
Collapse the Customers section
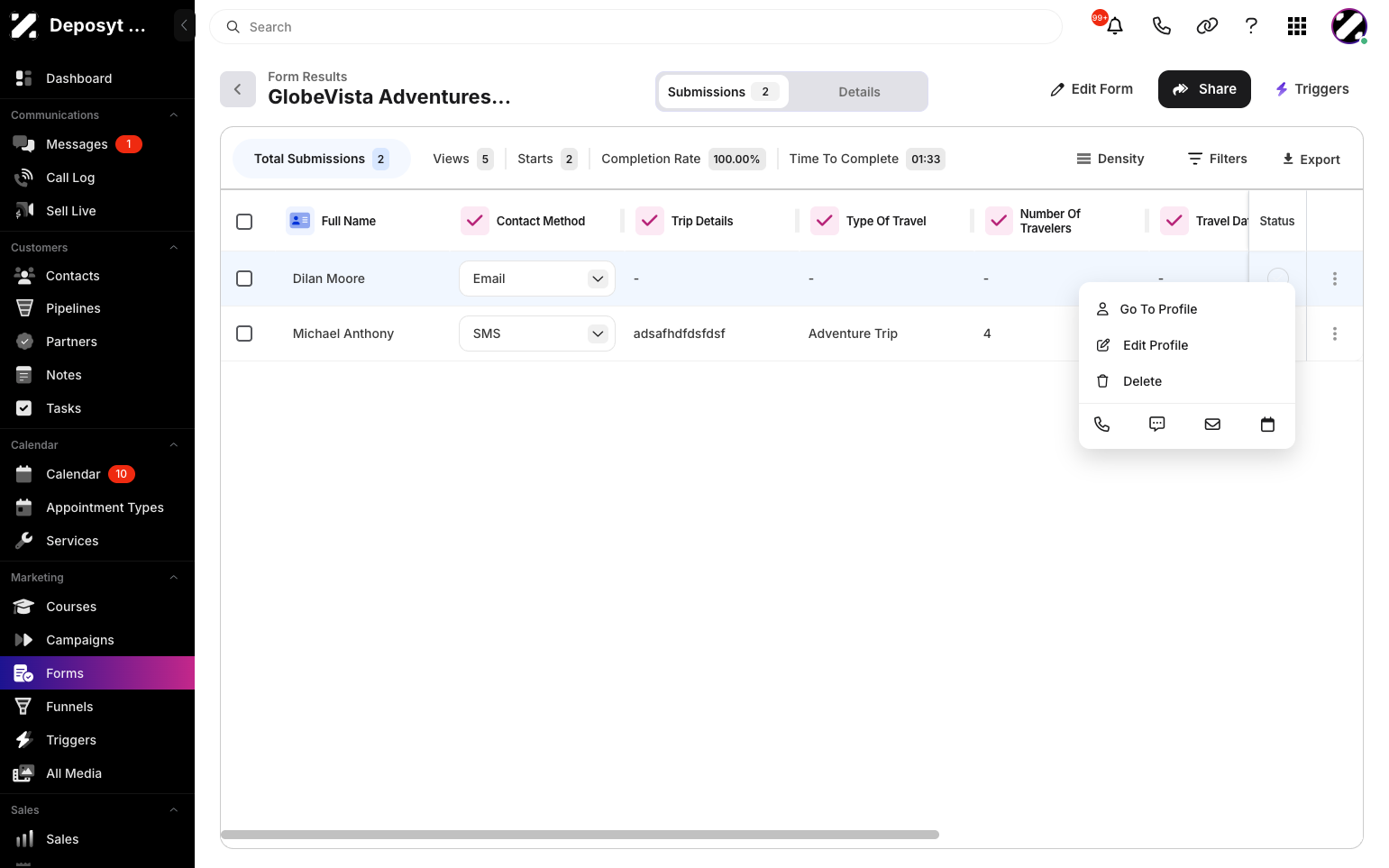pos(174,248)
